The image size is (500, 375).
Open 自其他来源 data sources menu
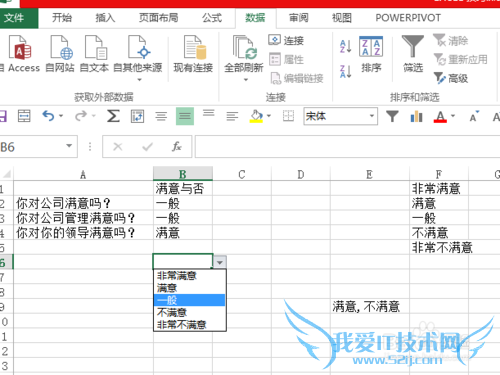(x=138, y=58)
